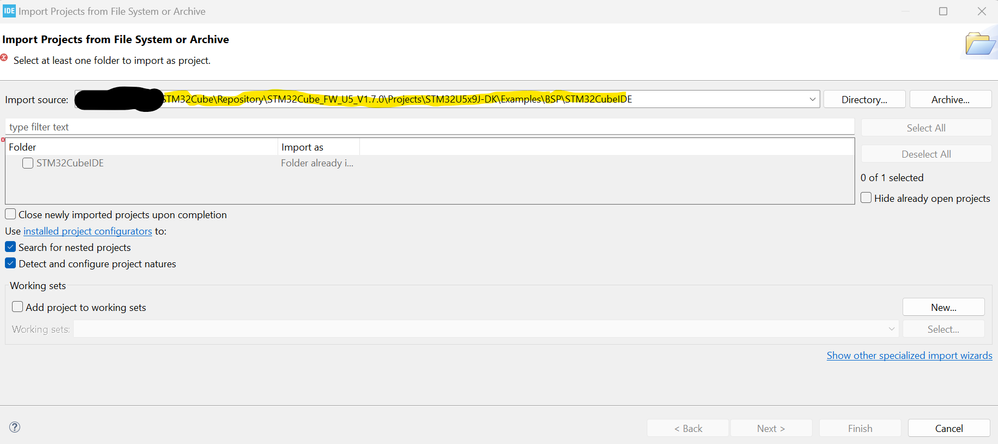The height and width of the screenshot is (444, 998).
Task: Click the Folder column header
Action: click(x=142, y=147)
